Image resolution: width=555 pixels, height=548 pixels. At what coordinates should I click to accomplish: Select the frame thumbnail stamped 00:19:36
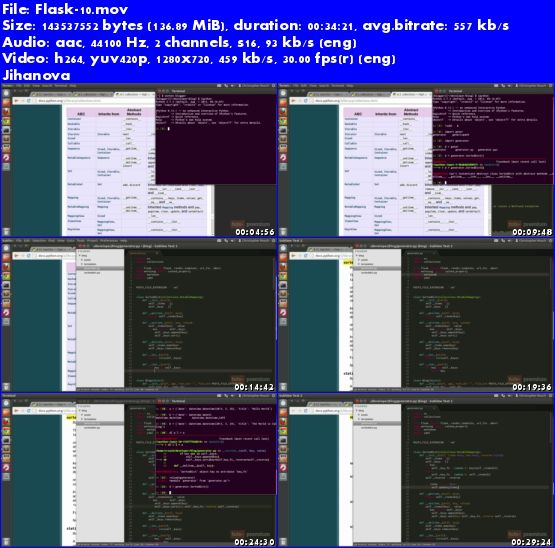pyautogui.click(x=416, y=315)
